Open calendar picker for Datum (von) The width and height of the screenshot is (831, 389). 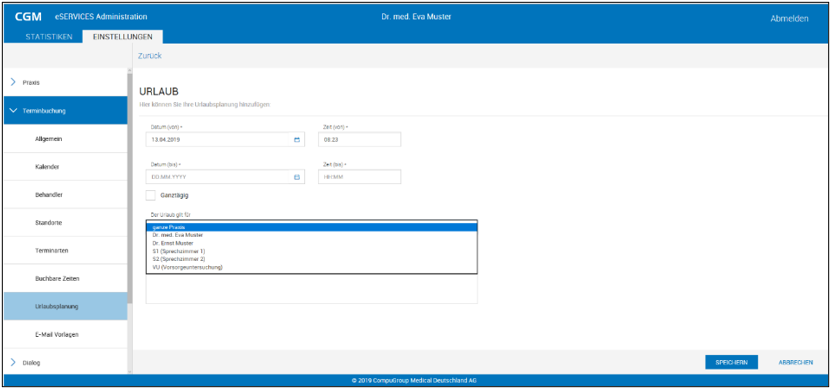(x=297, y=139)
